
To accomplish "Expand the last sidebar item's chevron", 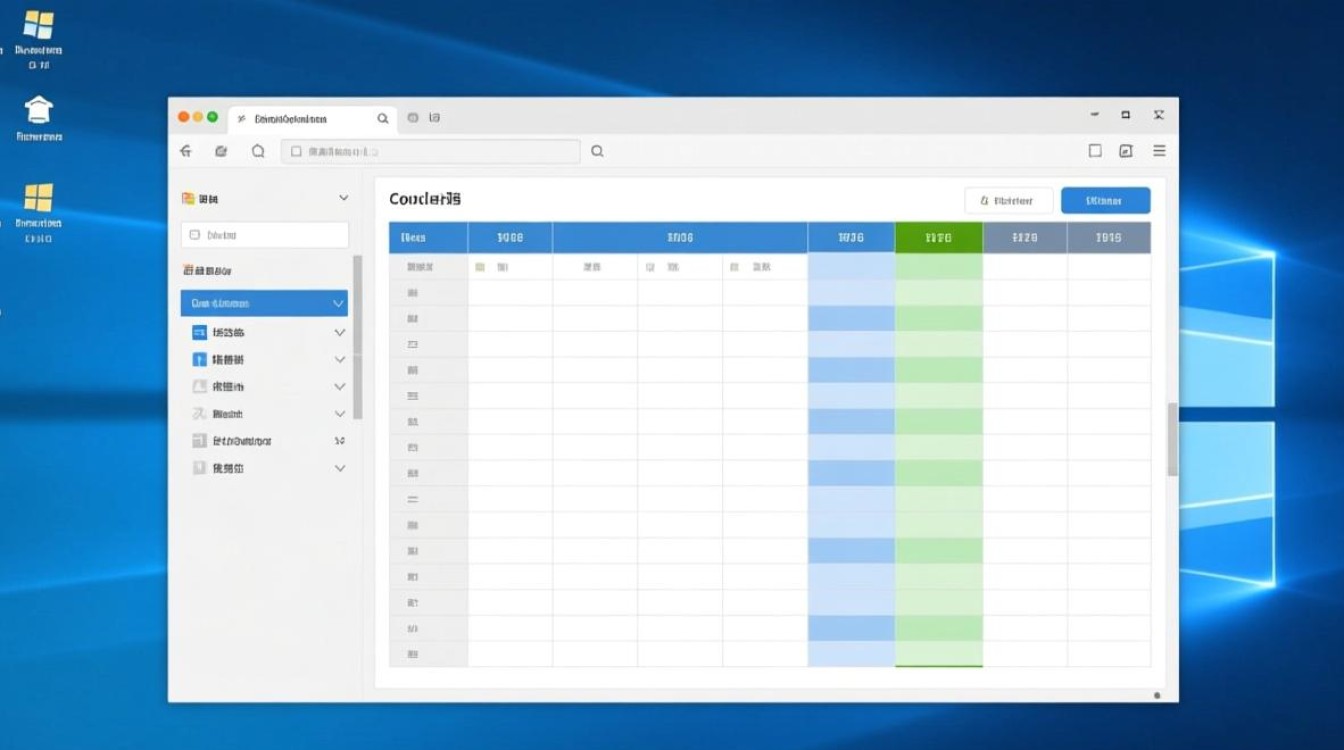I will (x=340, y=468).
